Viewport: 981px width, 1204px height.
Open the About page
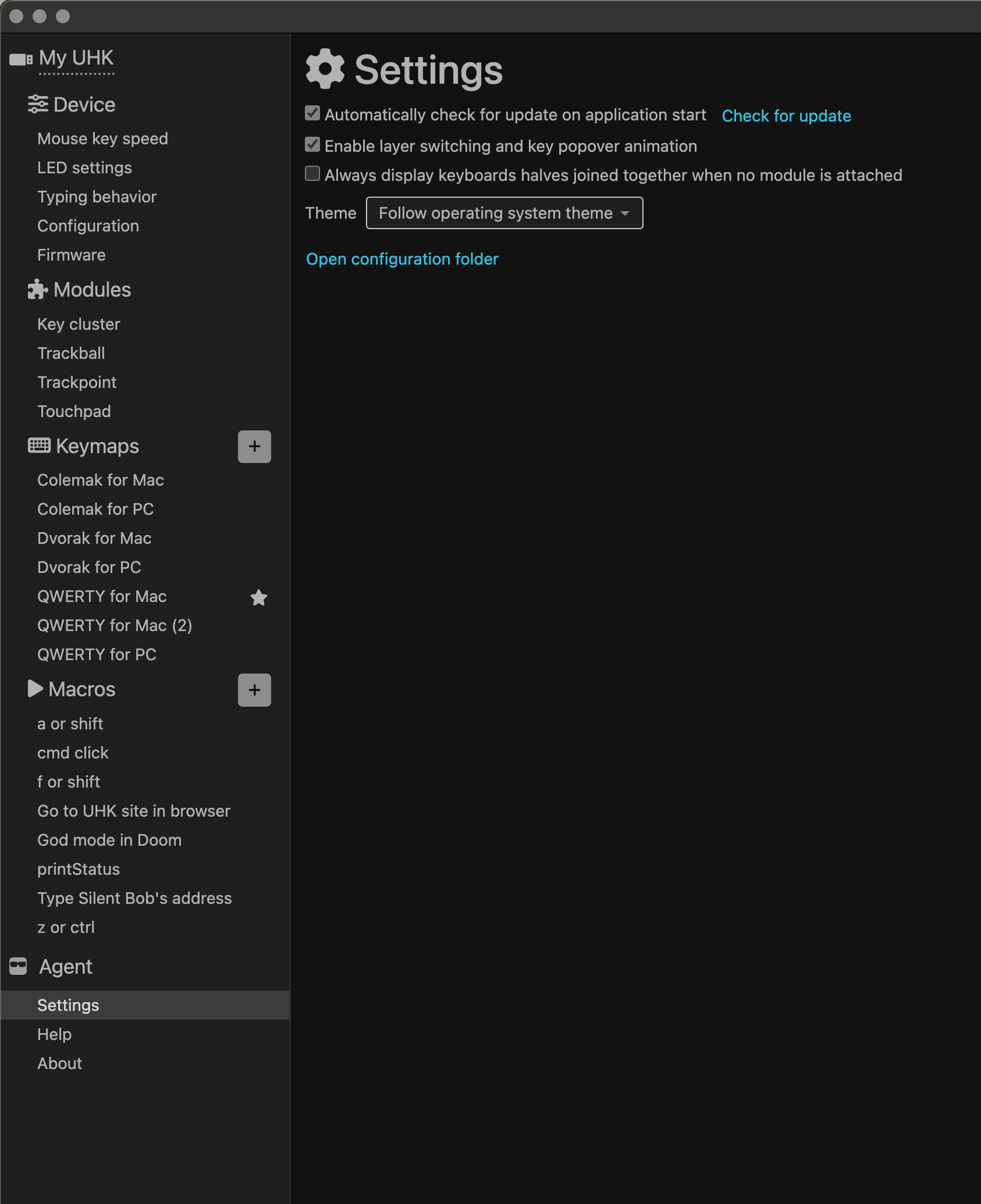coord(60,1063)
